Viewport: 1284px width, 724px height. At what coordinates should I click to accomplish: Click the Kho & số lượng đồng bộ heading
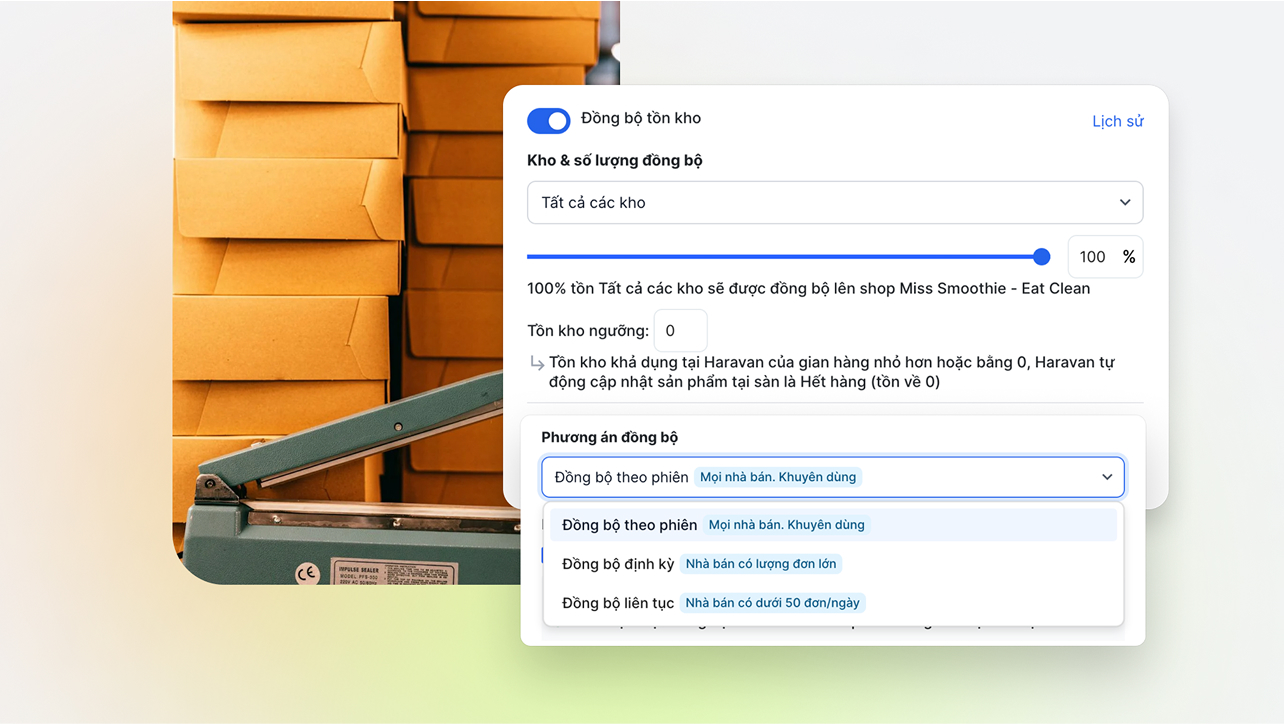point(615,160)
